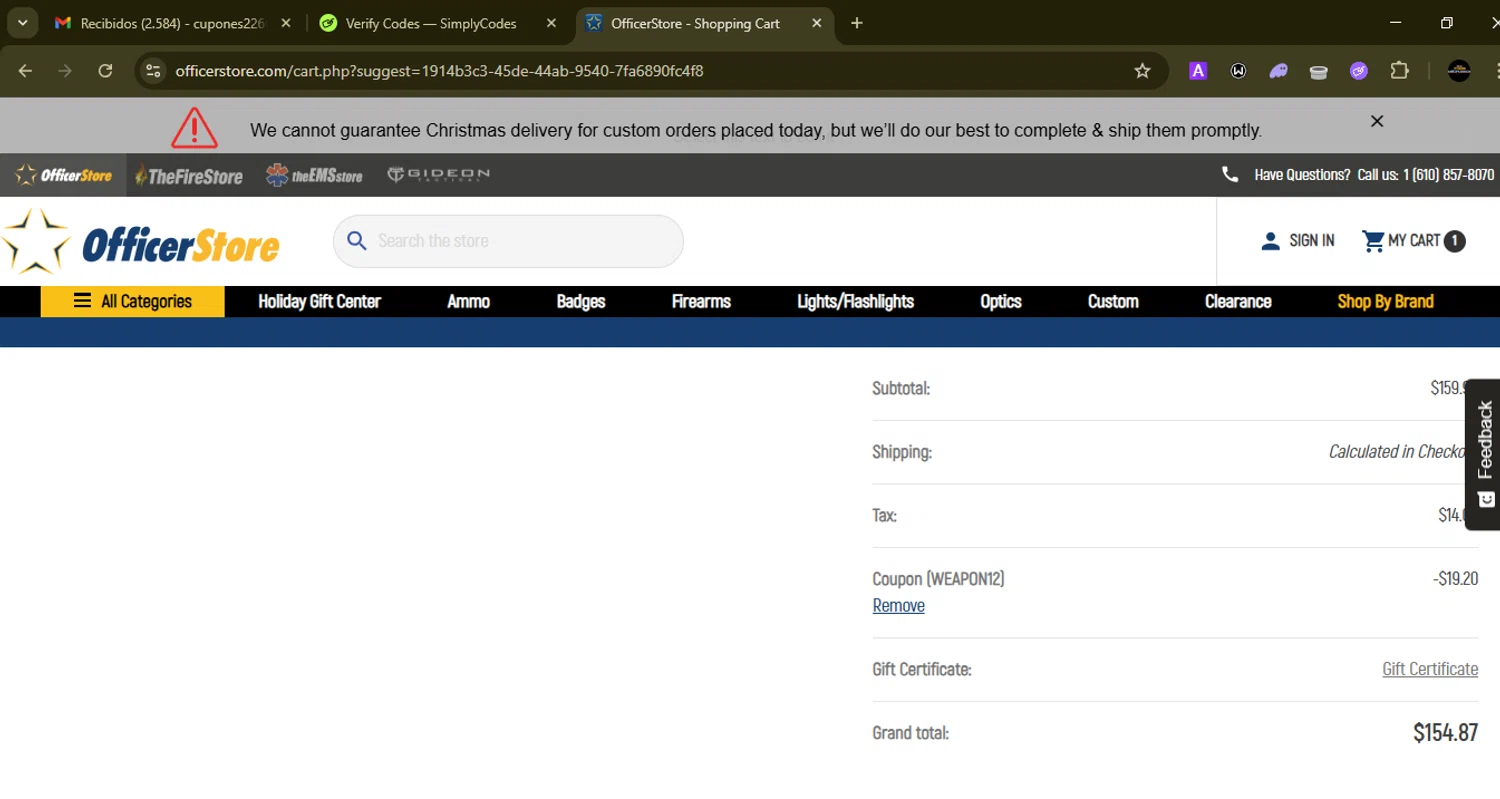Dismiss the Christmas delivery notice banner
The height and width of the screenshot is (799, 1500).
1377,121
